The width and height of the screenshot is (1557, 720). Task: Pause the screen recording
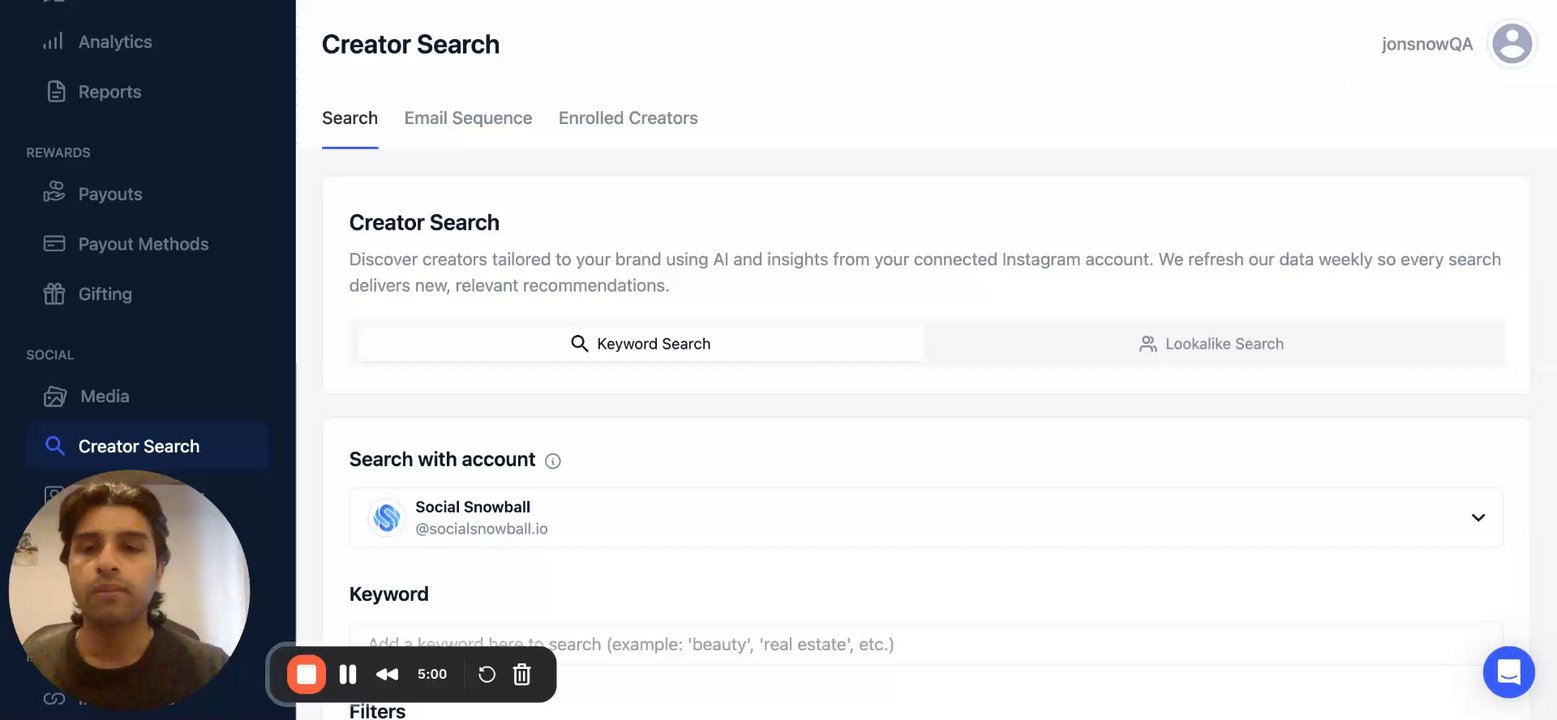348,674
